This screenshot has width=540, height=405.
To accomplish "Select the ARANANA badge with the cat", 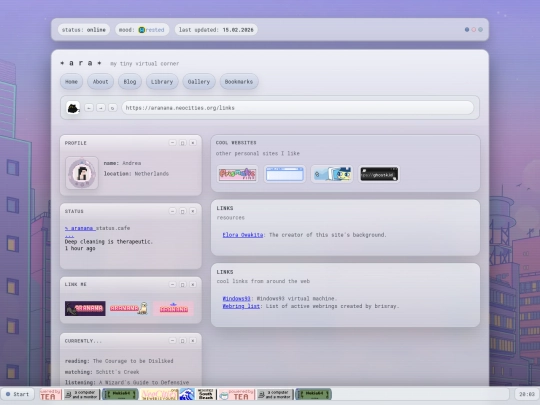I will pyautogui.click(x=129, y=308).
